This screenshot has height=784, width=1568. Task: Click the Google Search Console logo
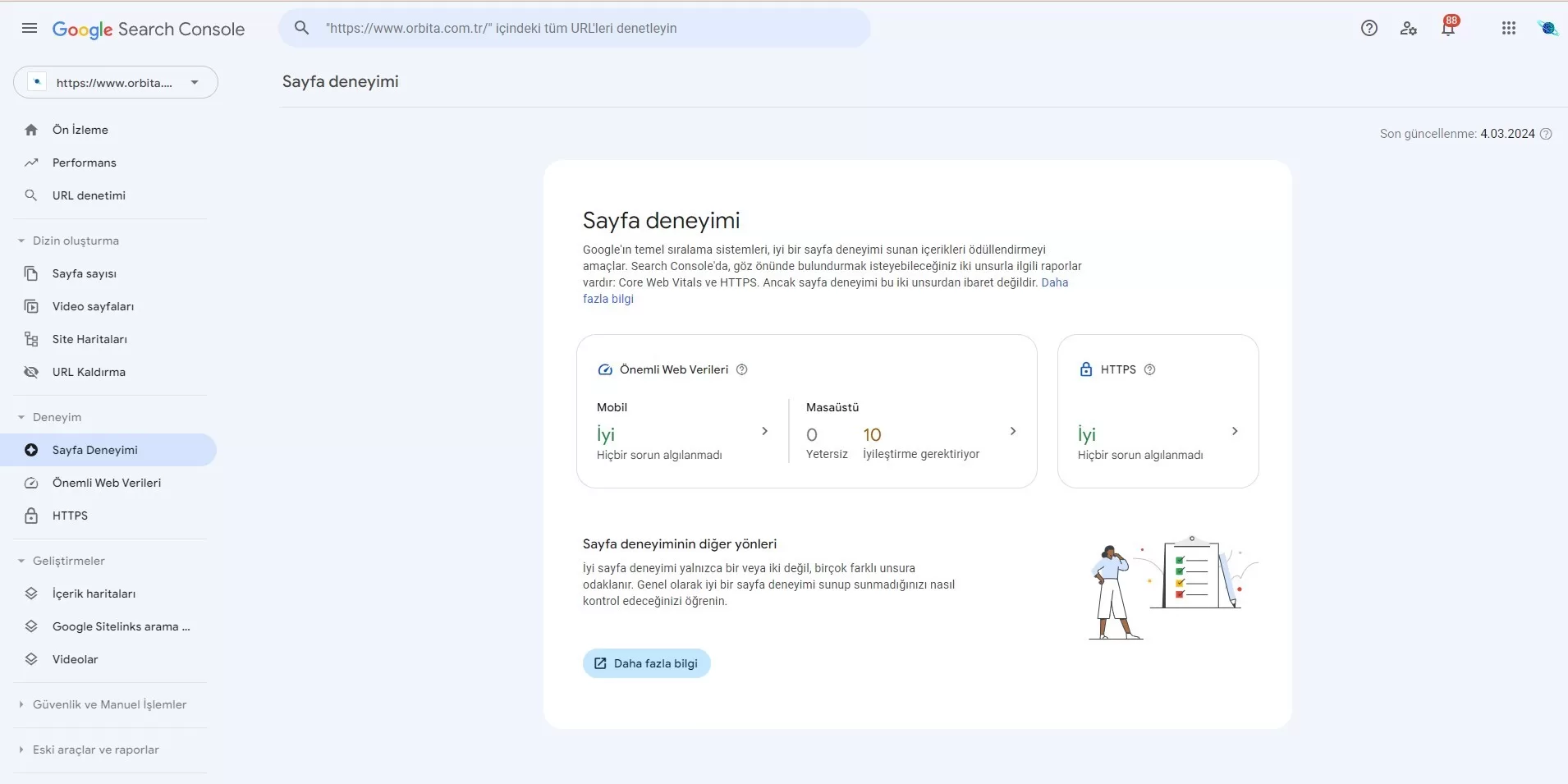(149, 29)
